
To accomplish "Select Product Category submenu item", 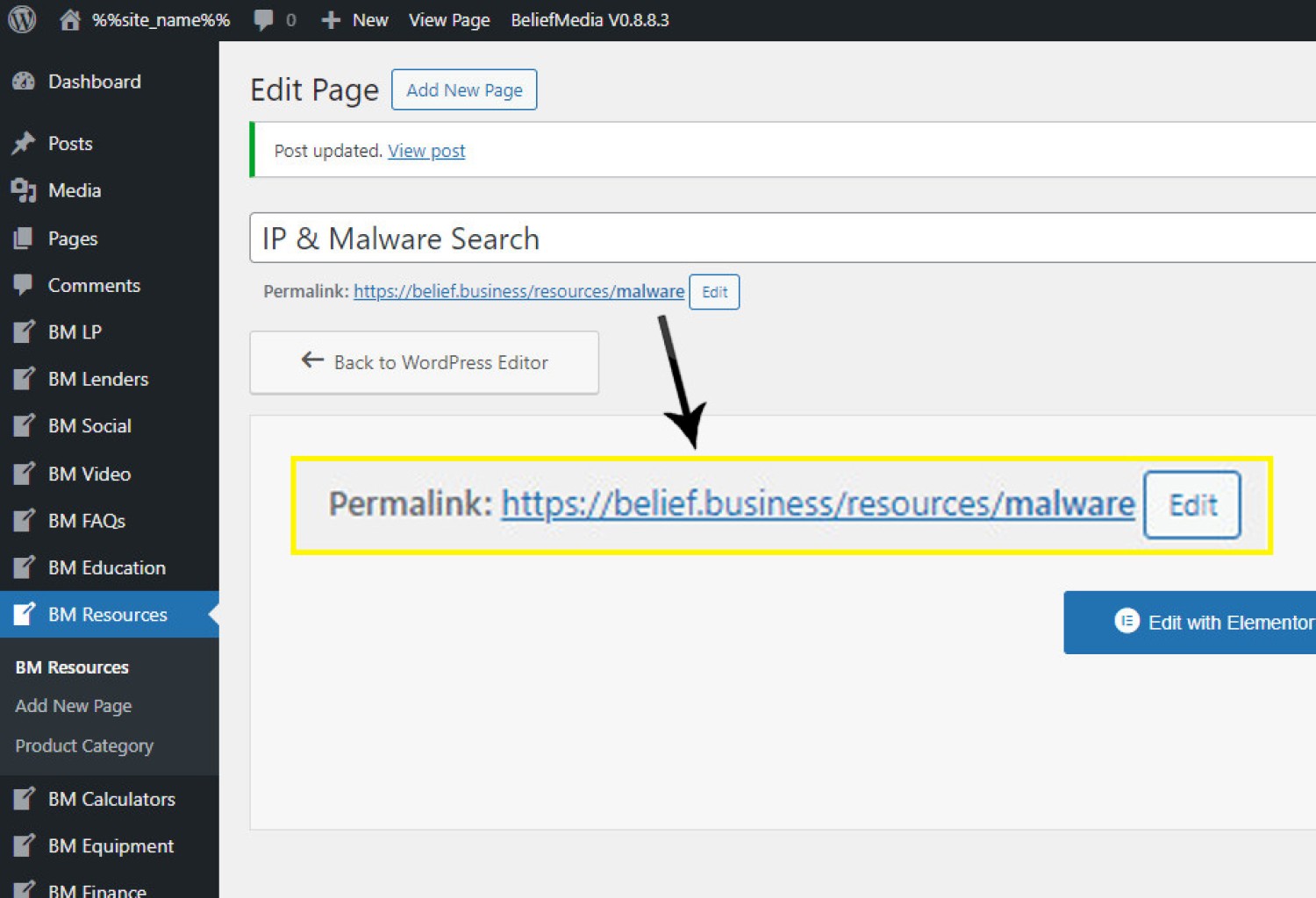I will (84, 745).
